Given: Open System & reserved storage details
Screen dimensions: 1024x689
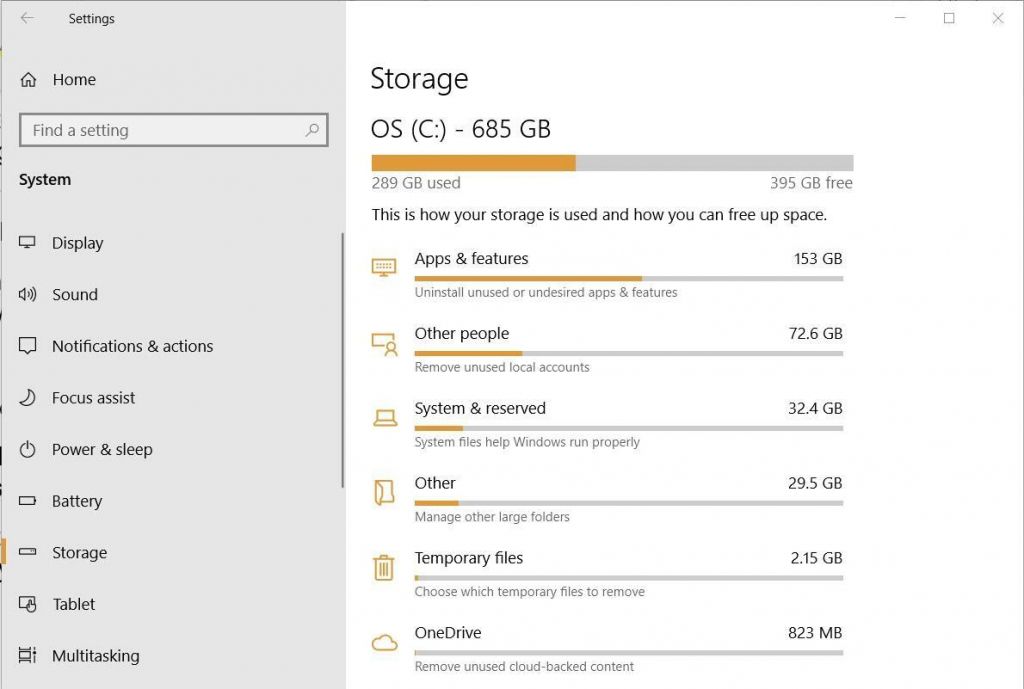Looking at the screenshot, I should pos(480,408).
